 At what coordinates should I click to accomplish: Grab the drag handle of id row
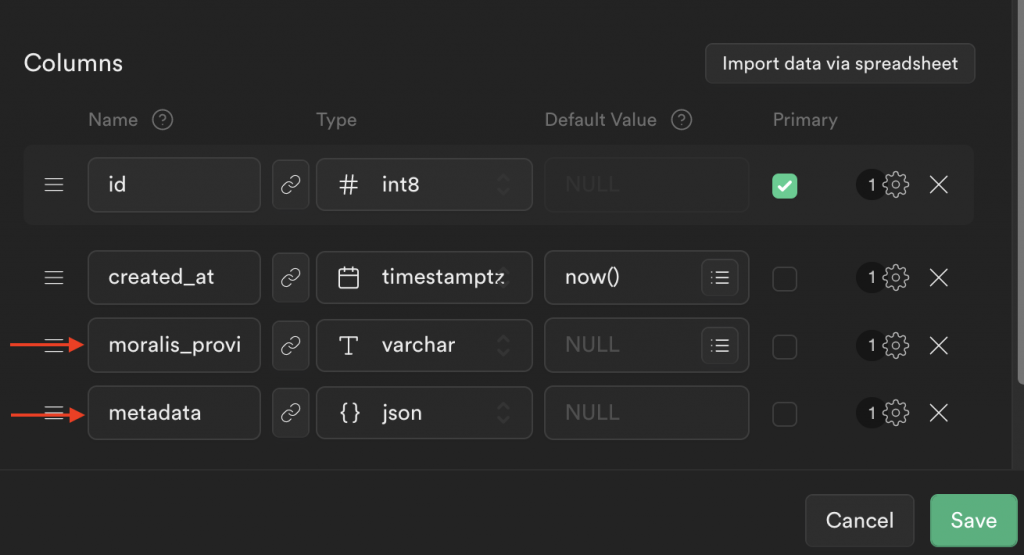[54, 185]
